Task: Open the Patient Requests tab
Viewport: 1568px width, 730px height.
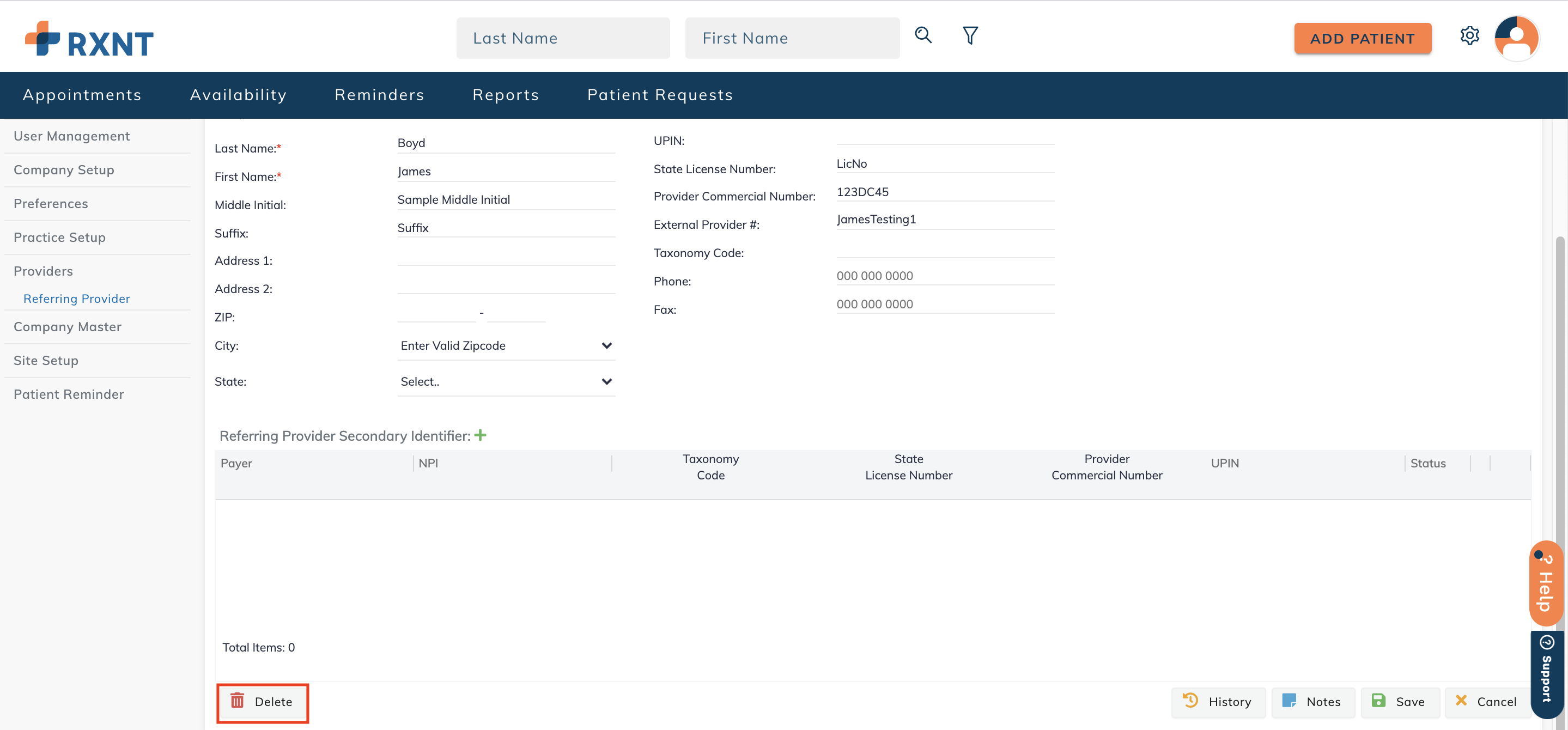Action: [x=660, y=95]
